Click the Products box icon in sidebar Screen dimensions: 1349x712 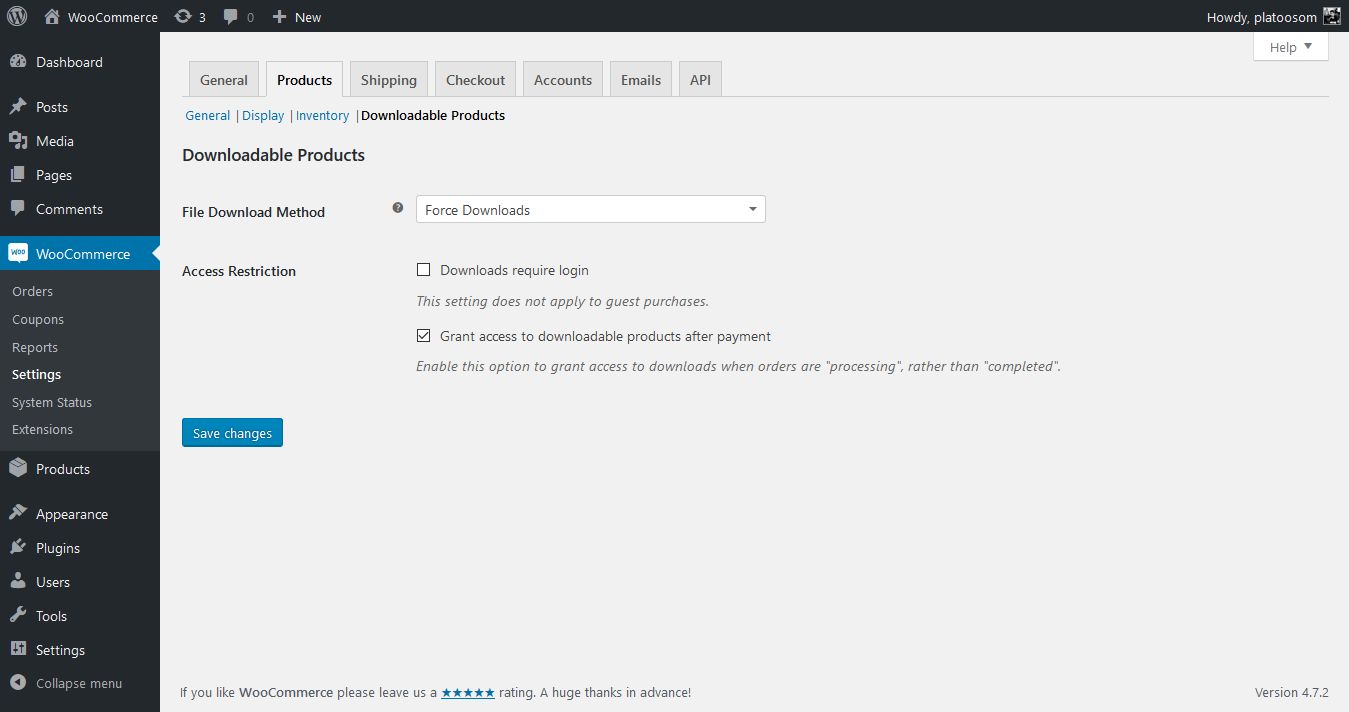coord(18,469)
